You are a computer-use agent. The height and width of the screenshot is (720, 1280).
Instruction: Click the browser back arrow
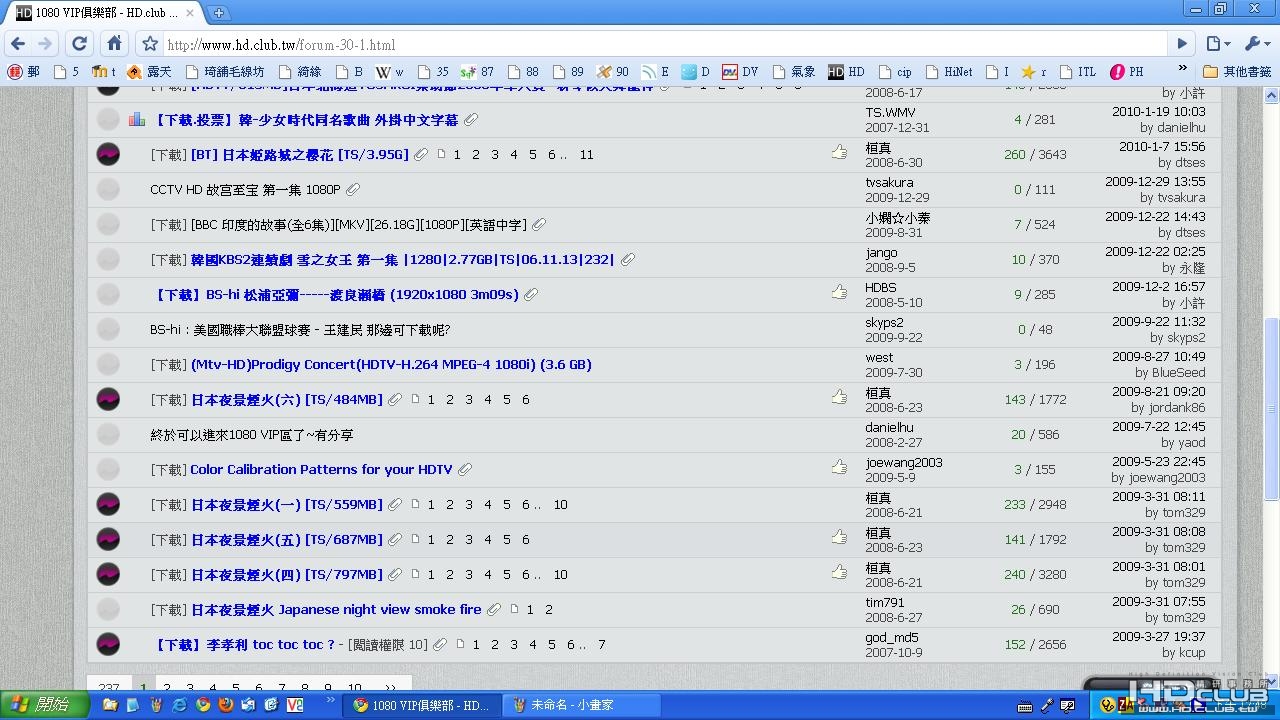point(18,44)
